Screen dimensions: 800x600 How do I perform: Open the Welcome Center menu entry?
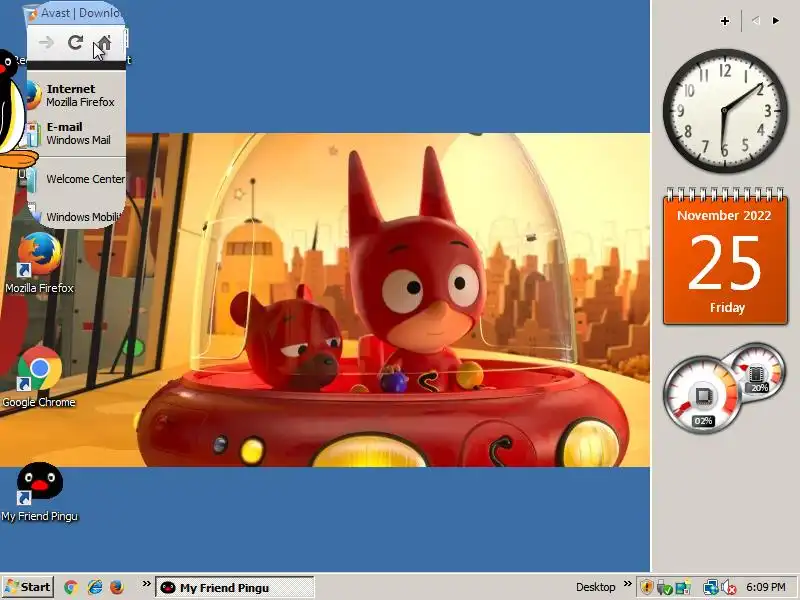(76, 179)
